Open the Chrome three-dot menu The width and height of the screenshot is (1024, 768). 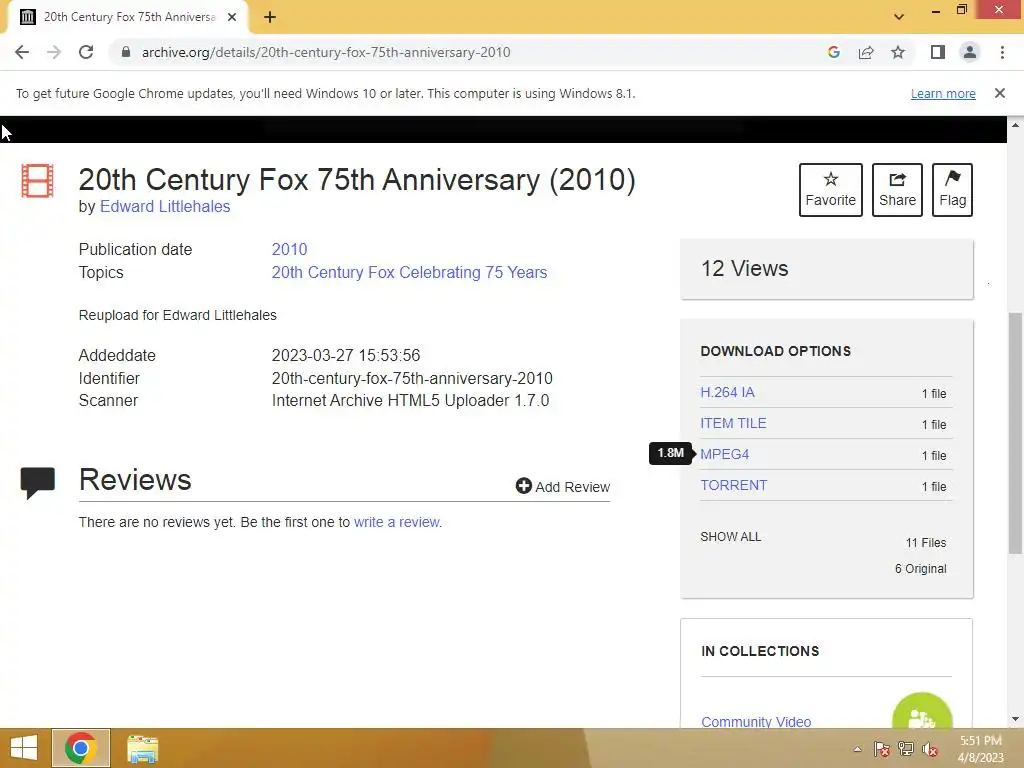coord(1002,52)
